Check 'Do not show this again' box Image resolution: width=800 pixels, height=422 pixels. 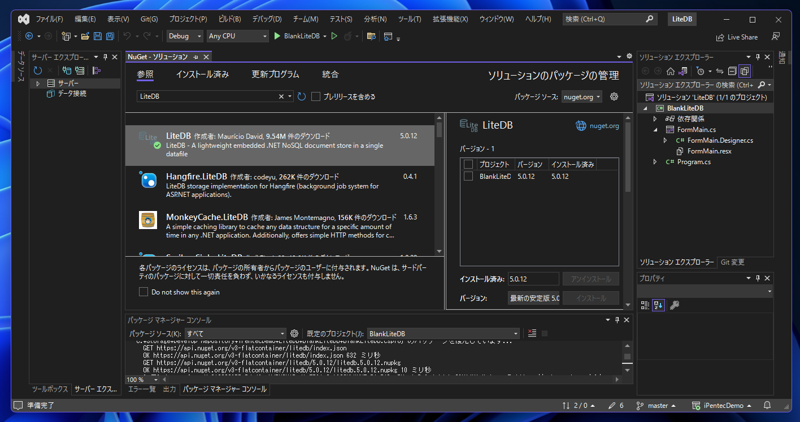tap(143, 292)
